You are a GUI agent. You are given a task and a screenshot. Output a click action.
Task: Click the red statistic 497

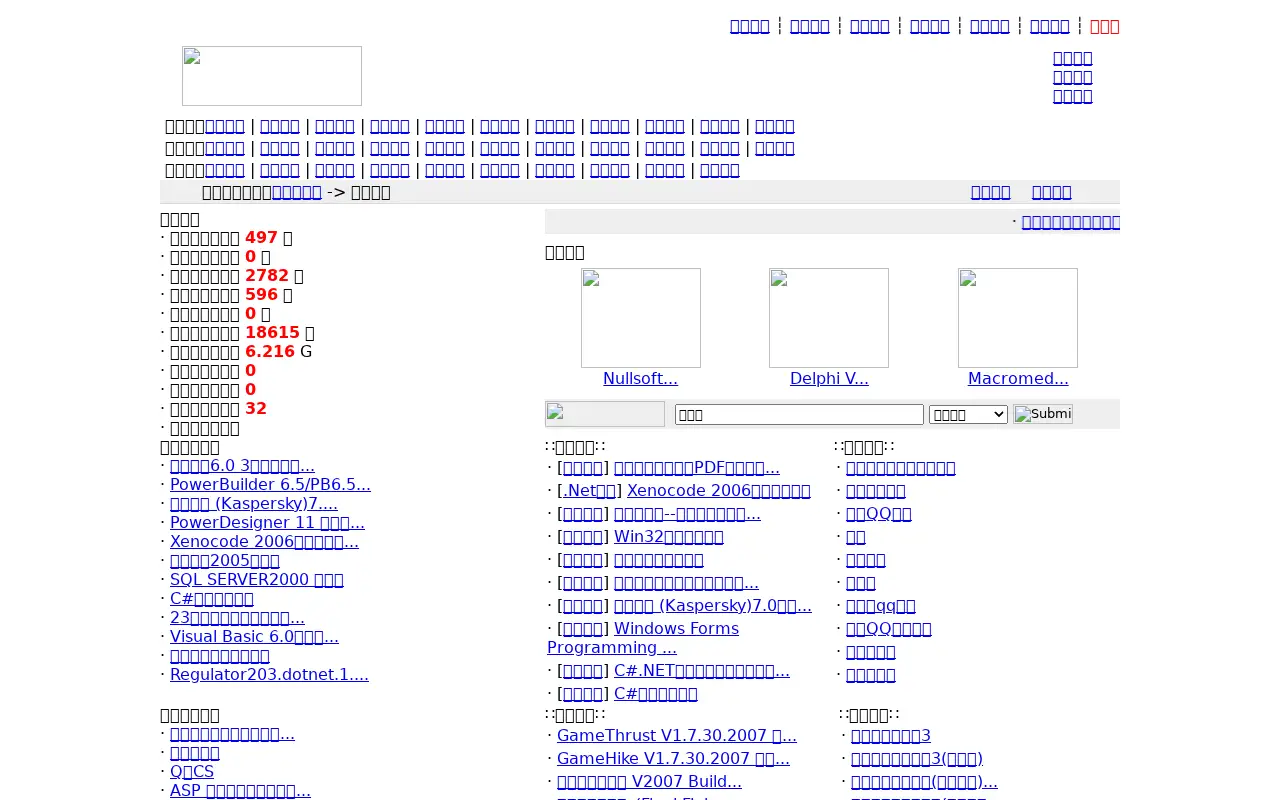point(261,237)
